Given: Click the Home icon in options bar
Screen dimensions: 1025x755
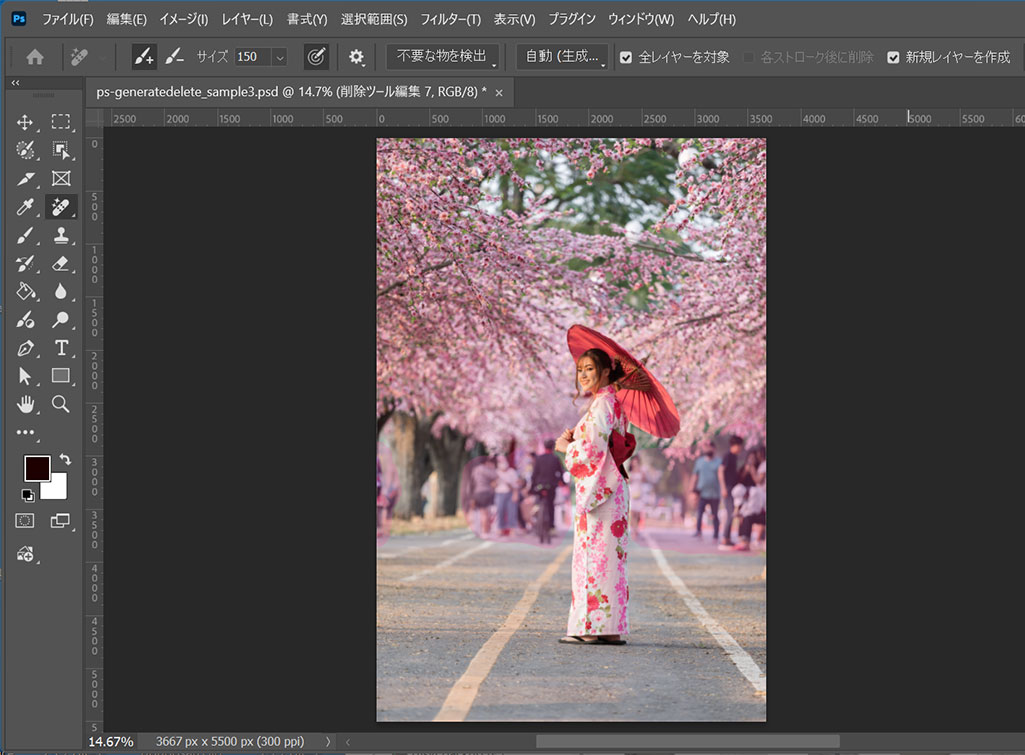Looking at the screenshot, I should [35, 57].
